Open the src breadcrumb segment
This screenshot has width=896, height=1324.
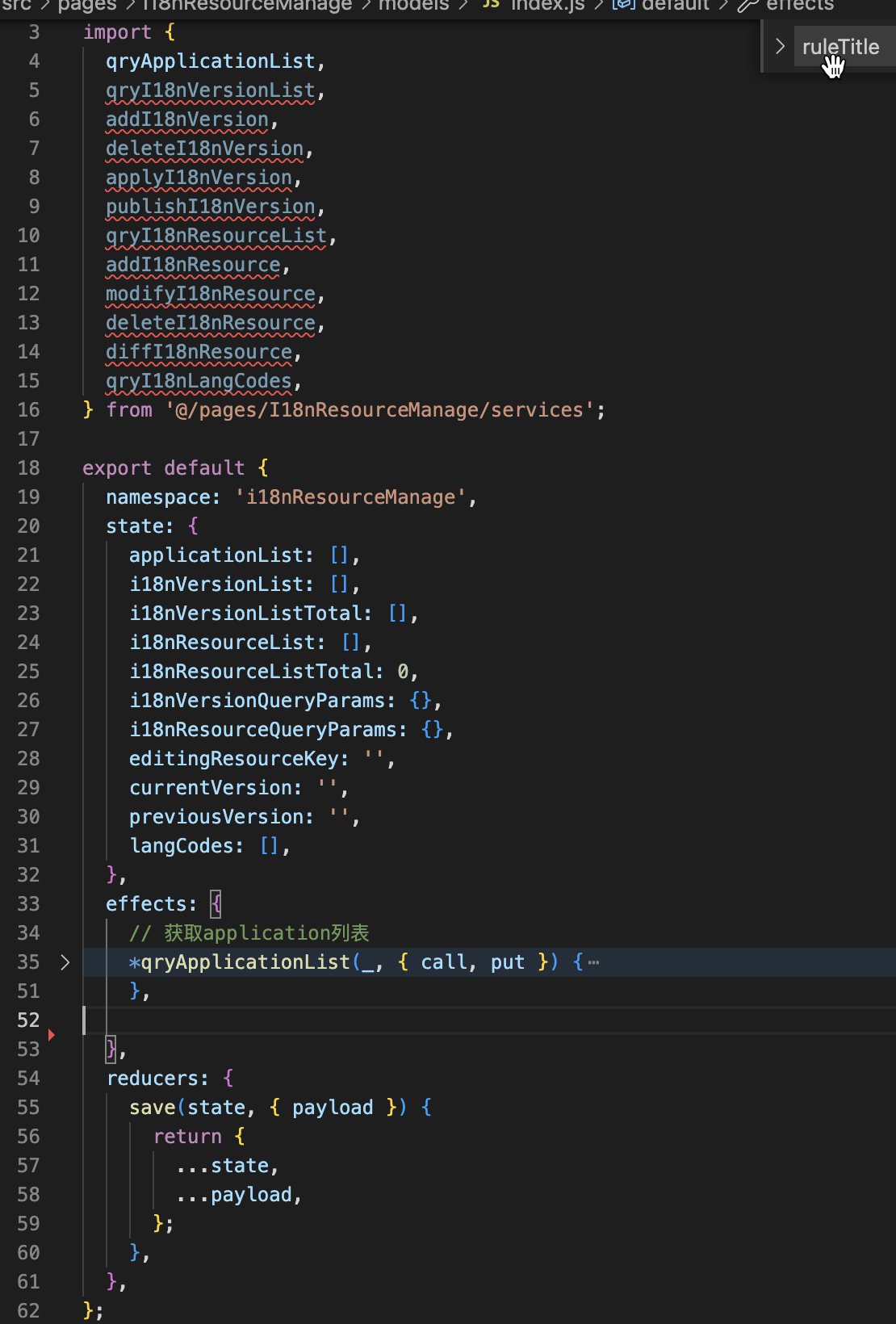pos(16,5)
